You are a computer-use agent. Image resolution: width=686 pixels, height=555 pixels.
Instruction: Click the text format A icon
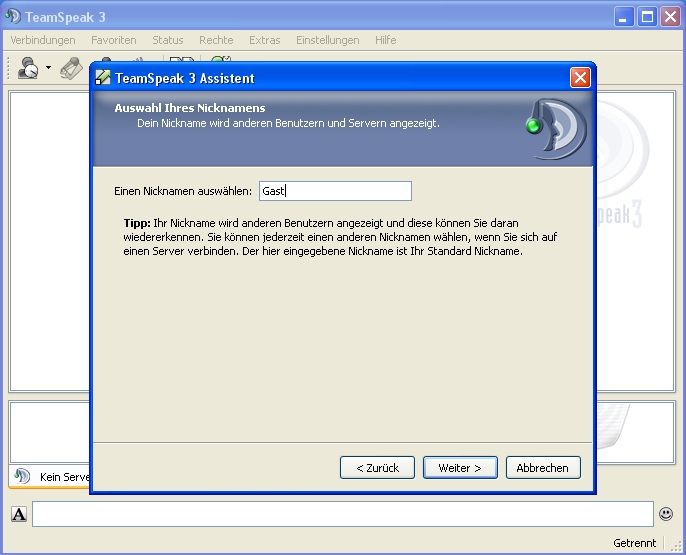[x=19, y=514]
